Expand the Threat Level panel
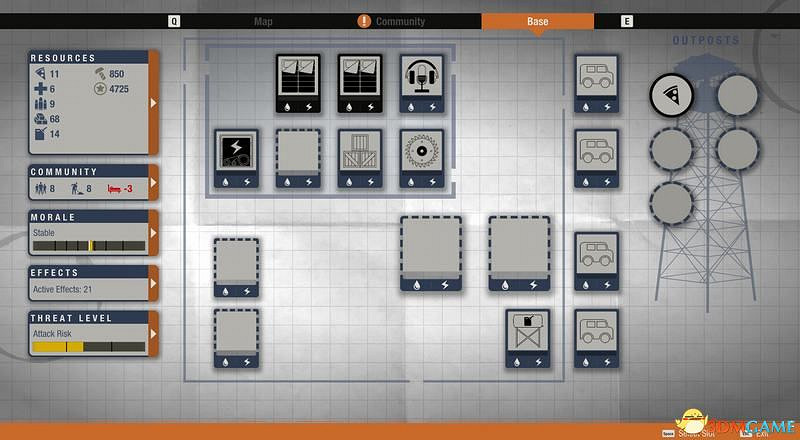Image resolution: width=800 pixels, height=440 pixels. click(x=153, y=334)
